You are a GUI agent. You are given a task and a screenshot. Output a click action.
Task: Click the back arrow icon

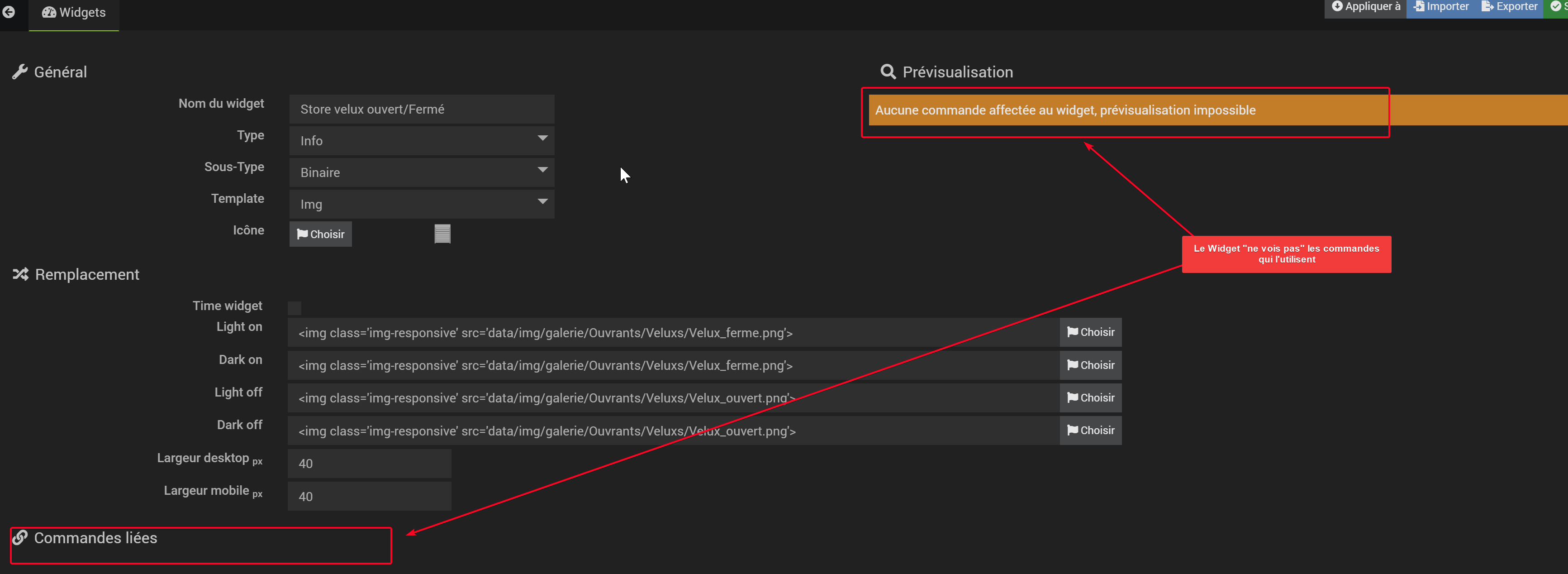click(x=9, y=12)
